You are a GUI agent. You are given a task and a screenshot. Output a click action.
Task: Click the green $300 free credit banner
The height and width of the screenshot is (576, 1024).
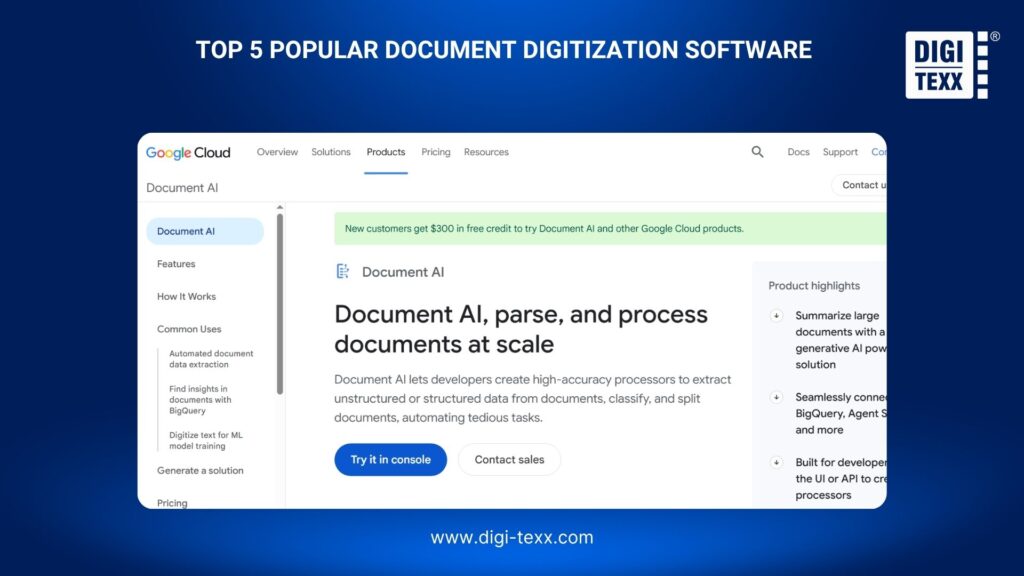(x=610, y=229)
